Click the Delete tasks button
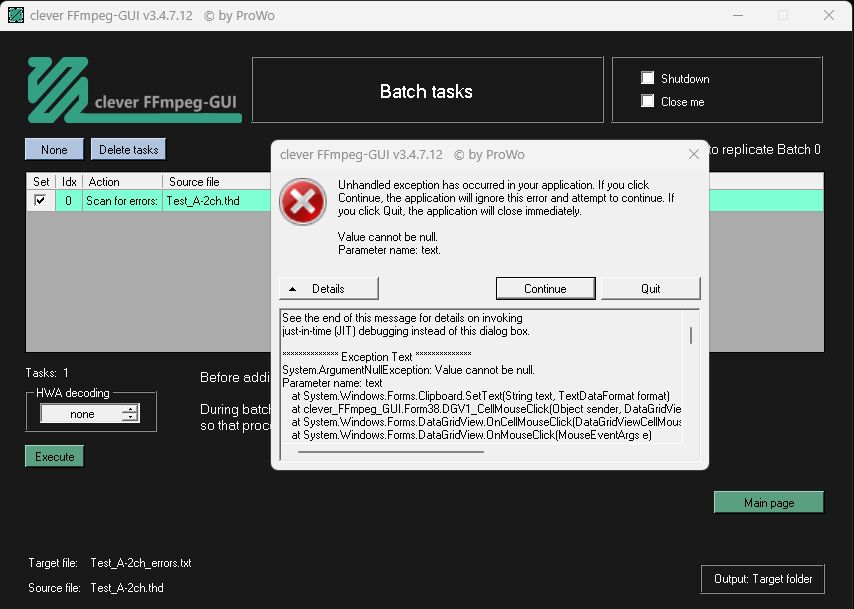The height and width of the screenshot is (609, 854). pyautogui.click(x=129, y=149)
